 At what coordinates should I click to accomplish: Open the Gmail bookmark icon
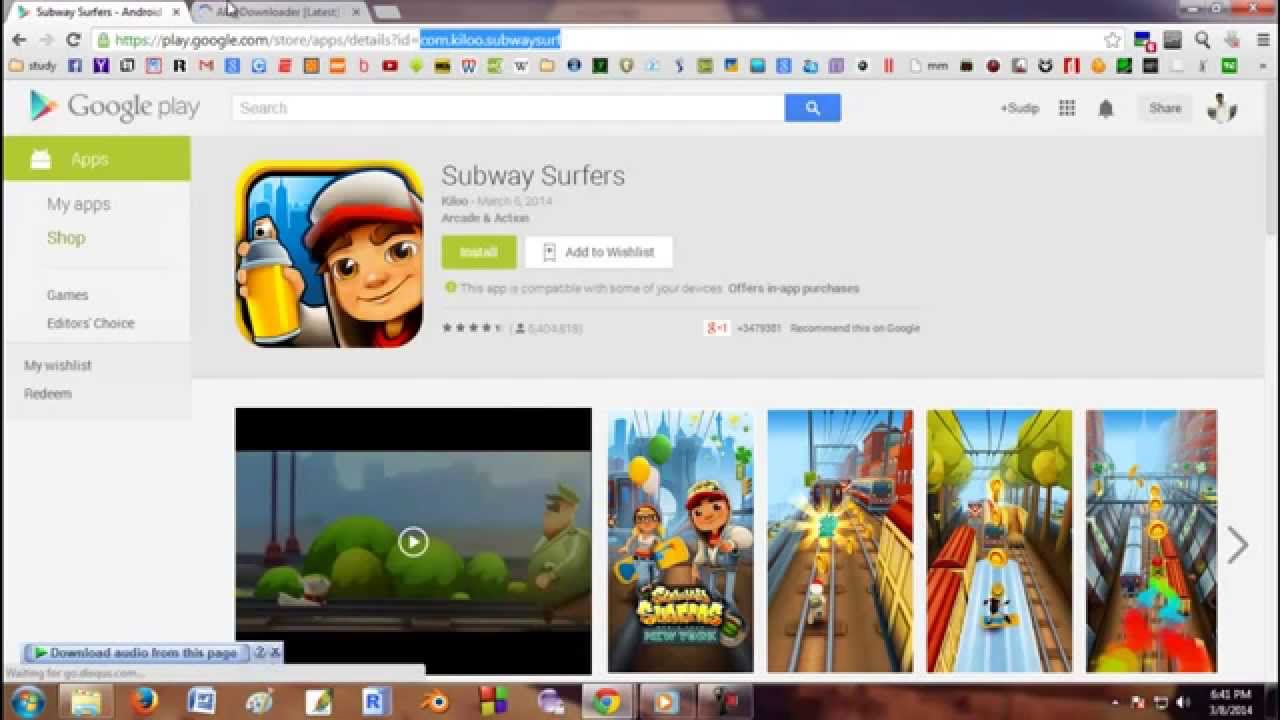206,66
